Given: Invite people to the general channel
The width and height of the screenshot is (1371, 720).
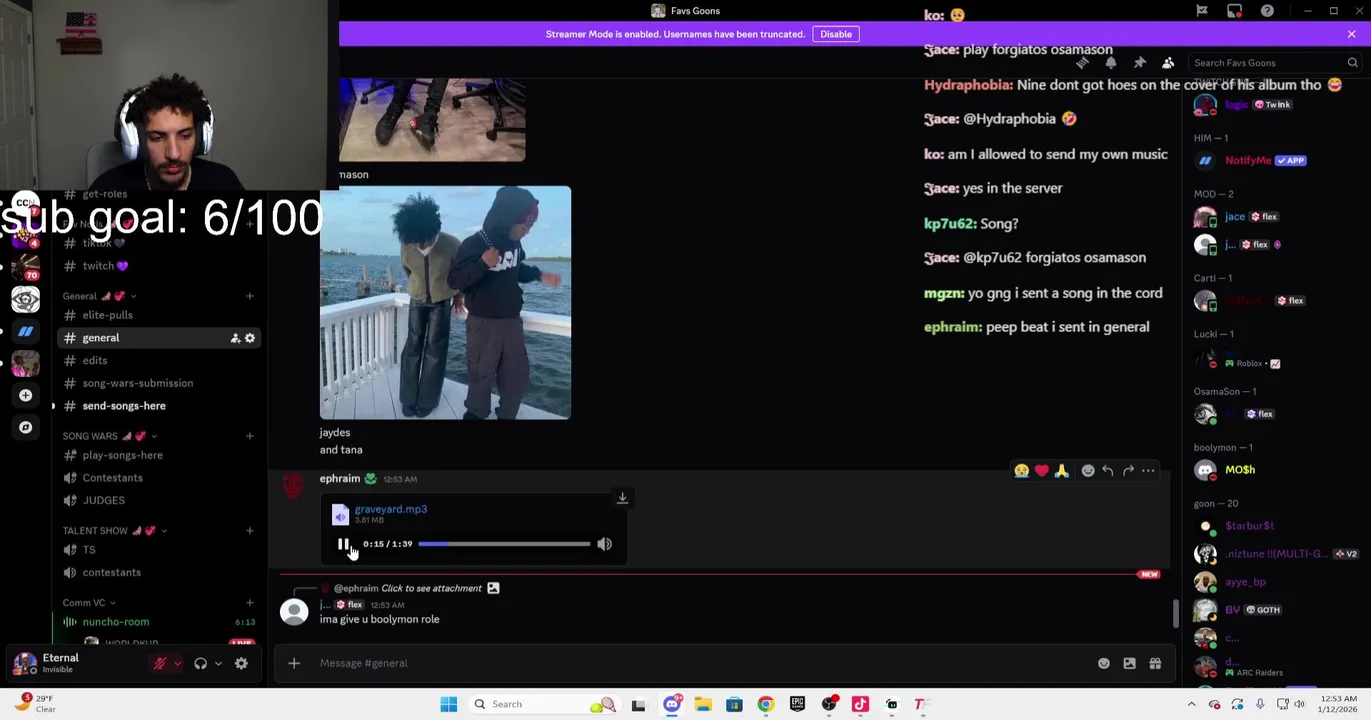Looking at the screenshot, I should [235, 338].
